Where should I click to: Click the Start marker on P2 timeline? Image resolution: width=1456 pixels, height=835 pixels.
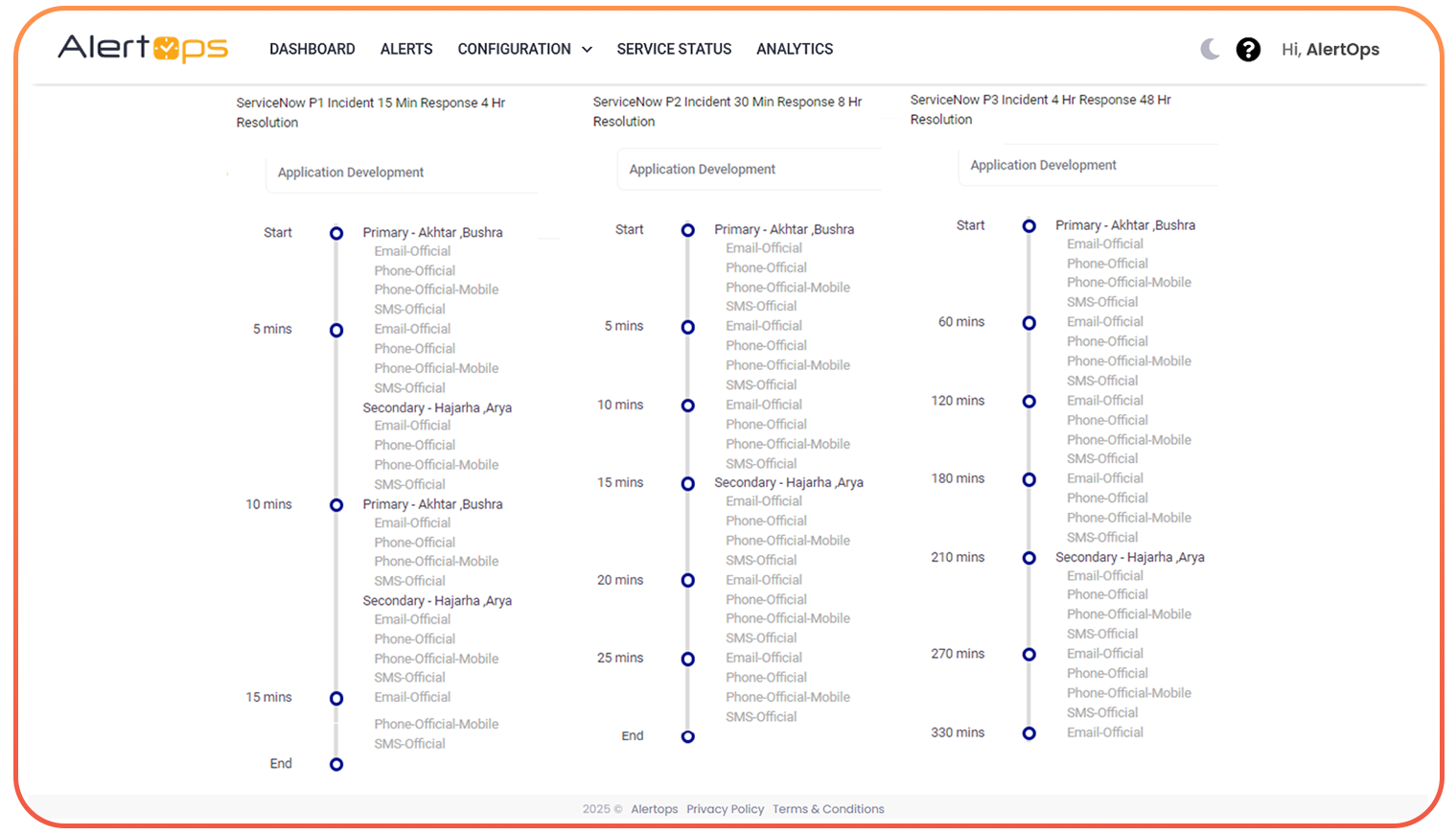(688, 230)
